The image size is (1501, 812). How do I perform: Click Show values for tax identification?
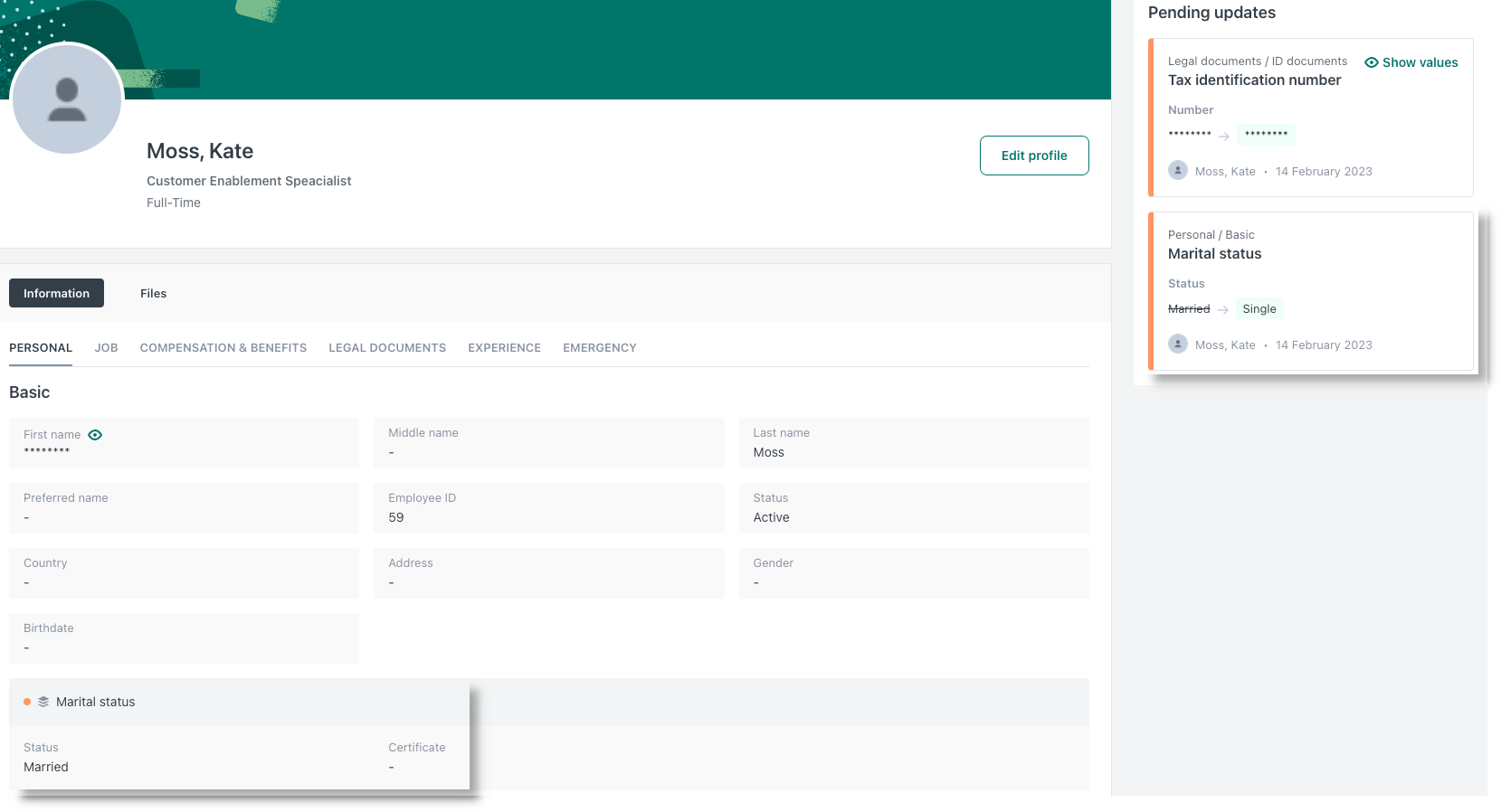pos(1411,62)
